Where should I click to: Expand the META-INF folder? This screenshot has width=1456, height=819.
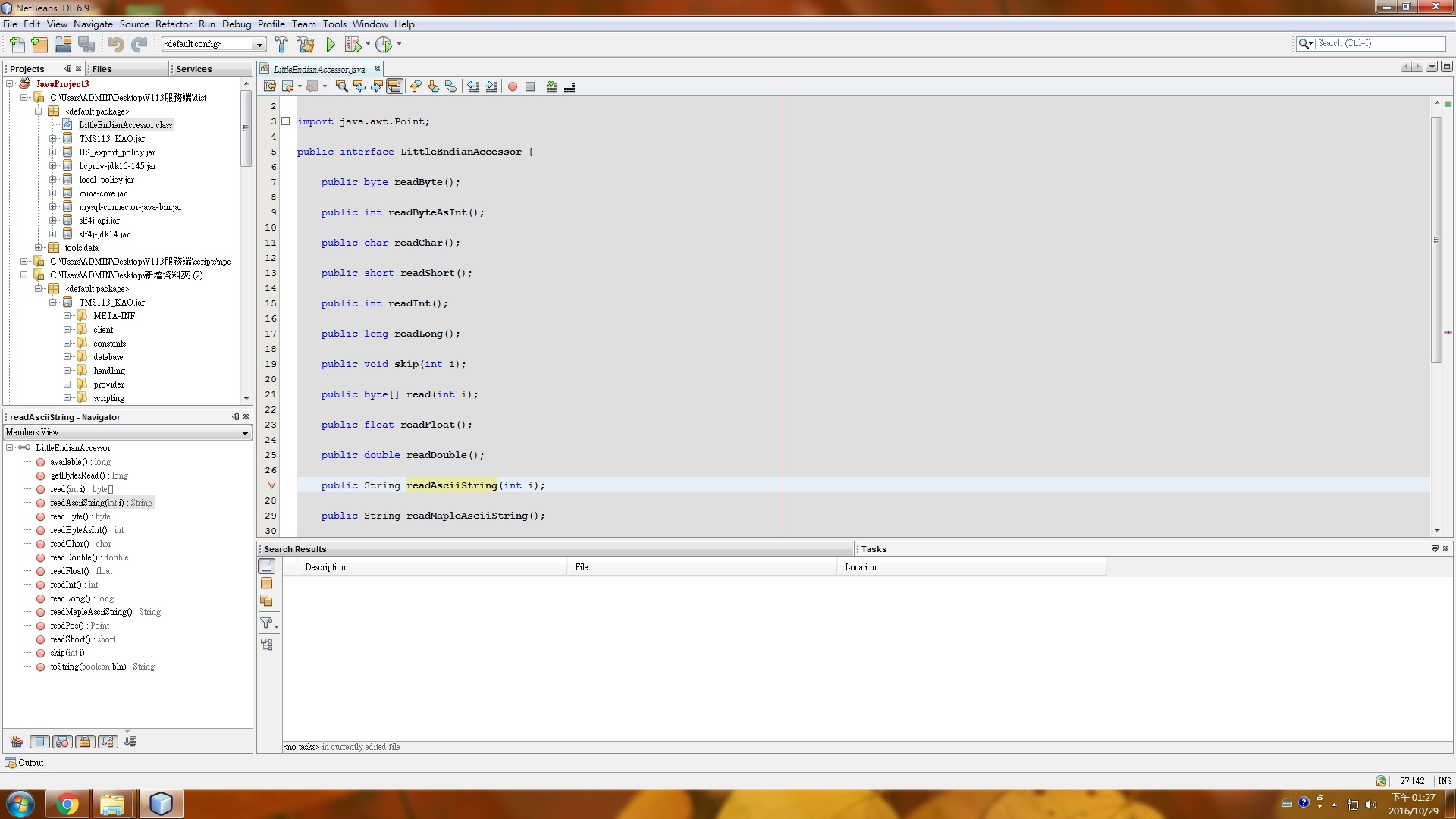pyautogui.click(x=67, y=316)
